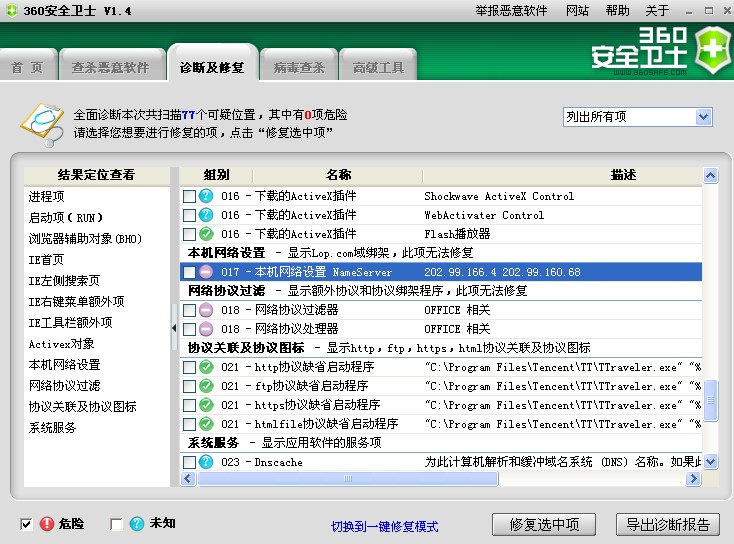
Task: Click the question-mark icon beside Shockwave ActiveX Control
Action: click(x=206, y=196)
